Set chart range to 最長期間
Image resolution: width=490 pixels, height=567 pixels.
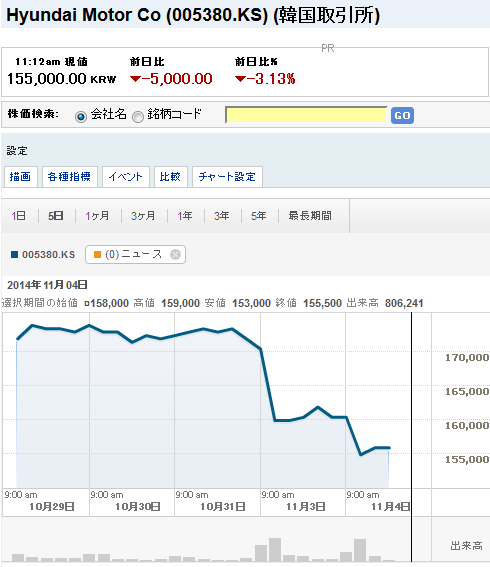pos(310,216)
